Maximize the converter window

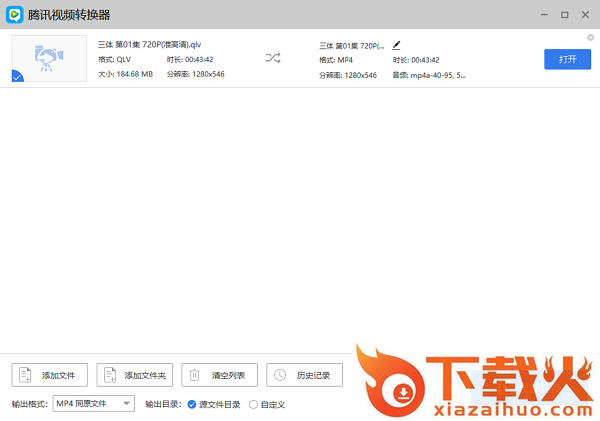[x=565, y=15]
